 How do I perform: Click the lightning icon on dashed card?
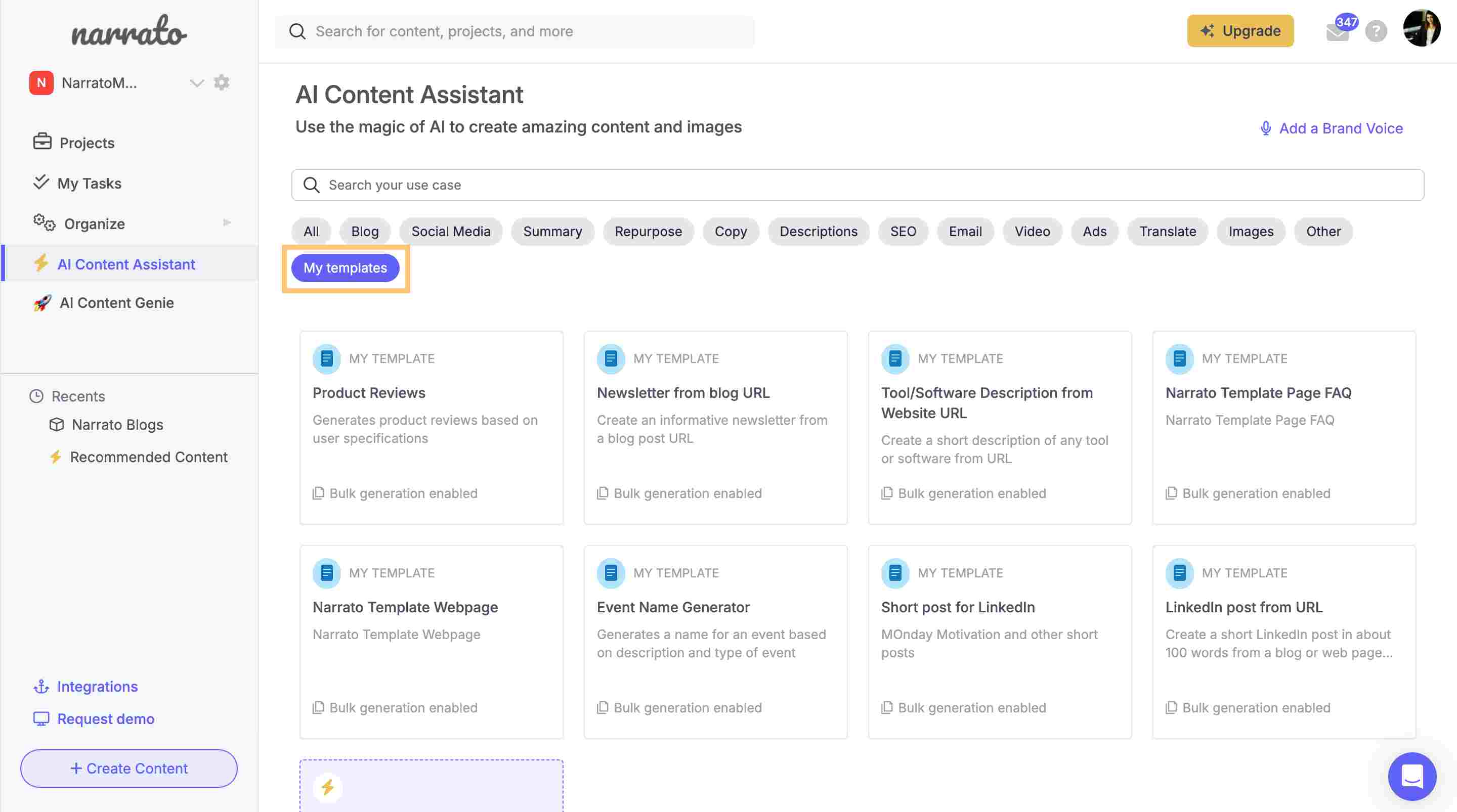pyautogui.click(x=327, y=787)
